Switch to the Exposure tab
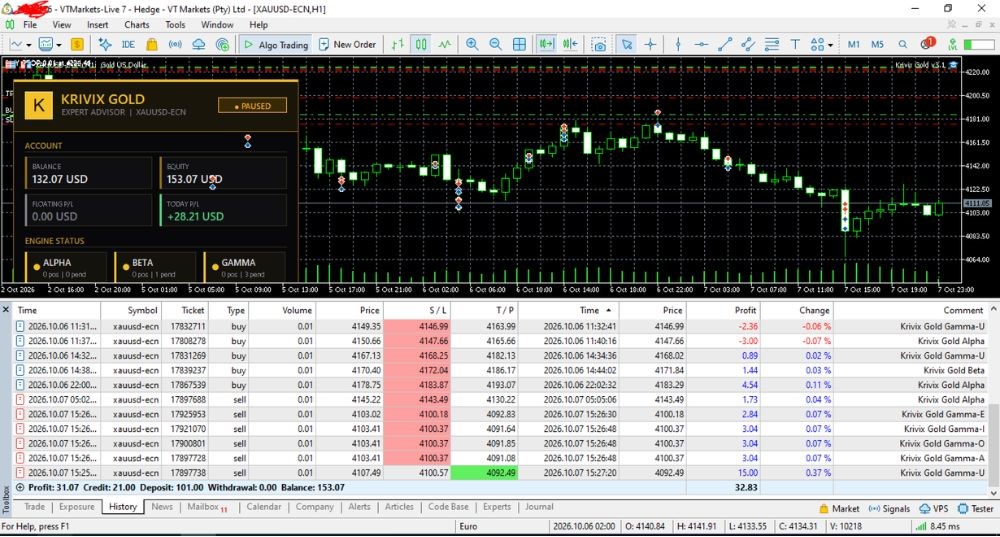1000x537 pixels. coord(77,507)
